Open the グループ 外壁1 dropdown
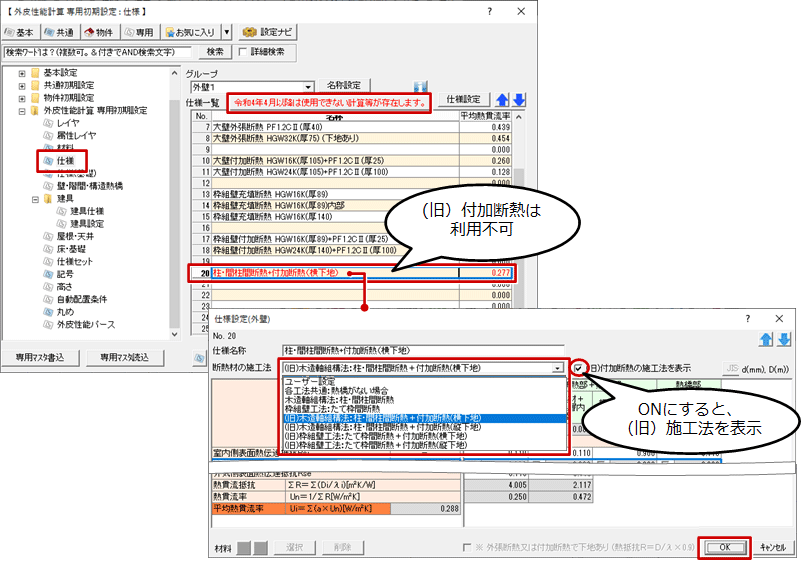 pos(308,87)
